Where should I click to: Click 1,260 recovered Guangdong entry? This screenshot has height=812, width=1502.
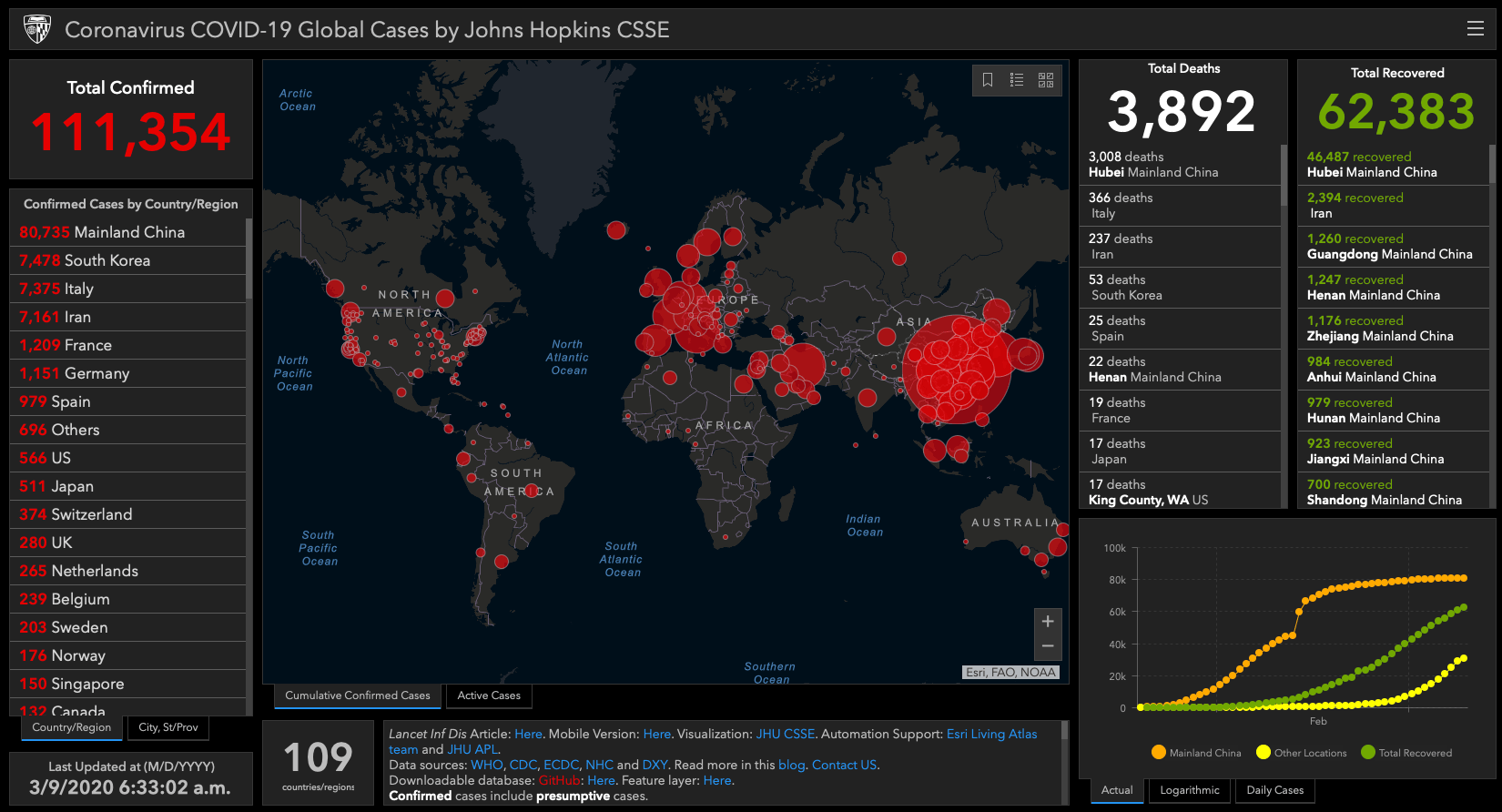(x=1393, y=246)
